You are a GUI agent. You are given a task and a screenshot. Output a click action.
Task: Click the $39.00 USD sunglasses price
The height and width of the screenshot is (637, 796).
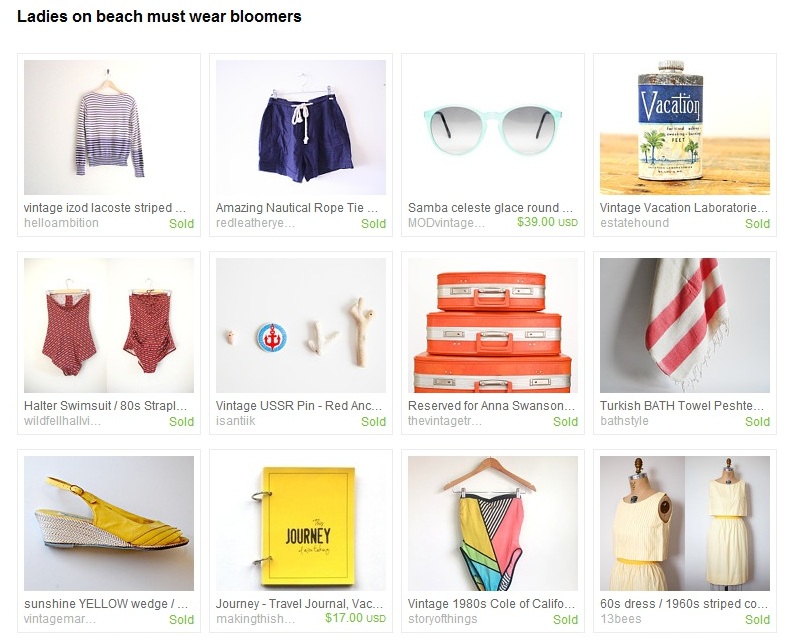[x=547, y=222]
